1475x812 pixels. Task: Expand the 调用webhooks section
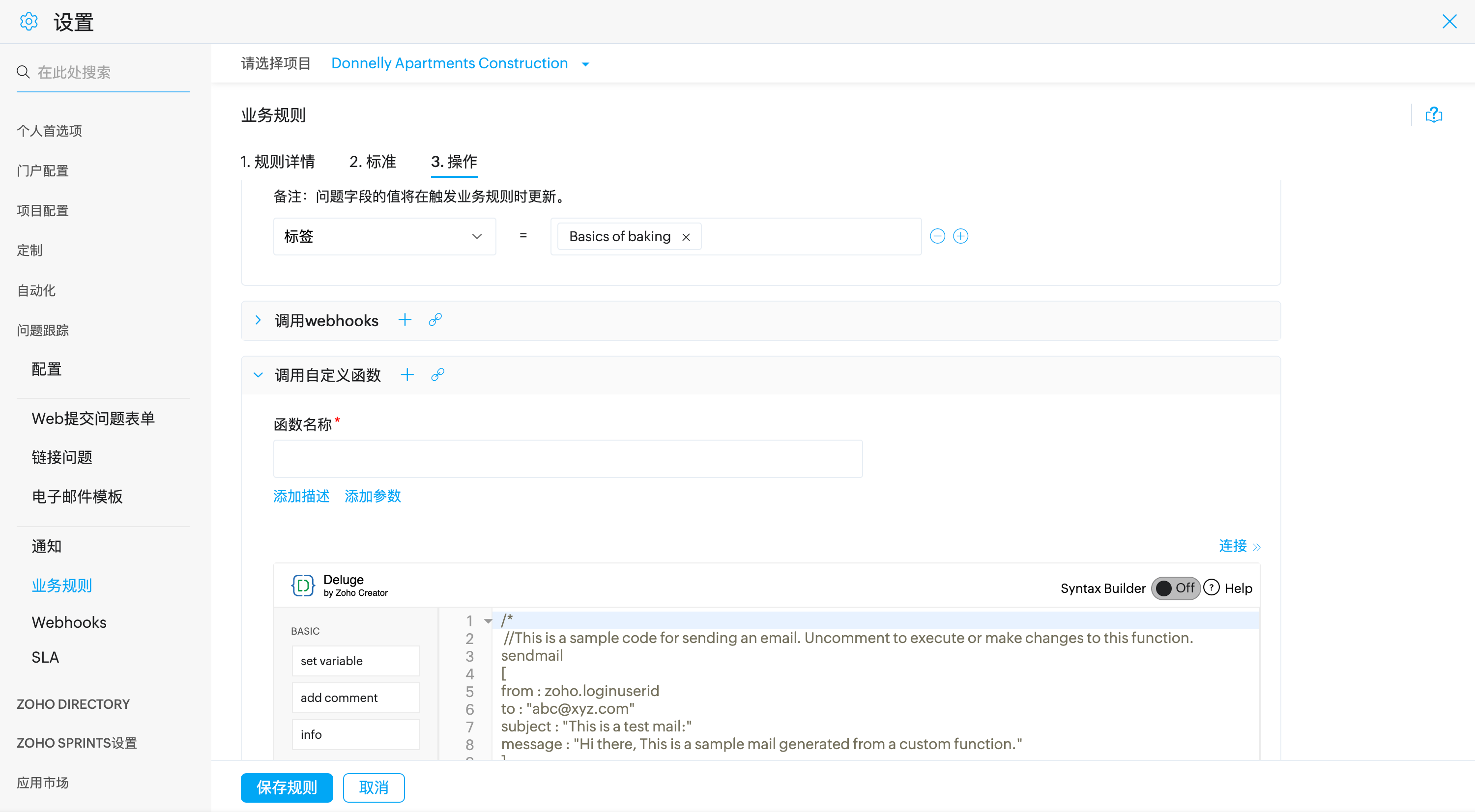point(258,320)
